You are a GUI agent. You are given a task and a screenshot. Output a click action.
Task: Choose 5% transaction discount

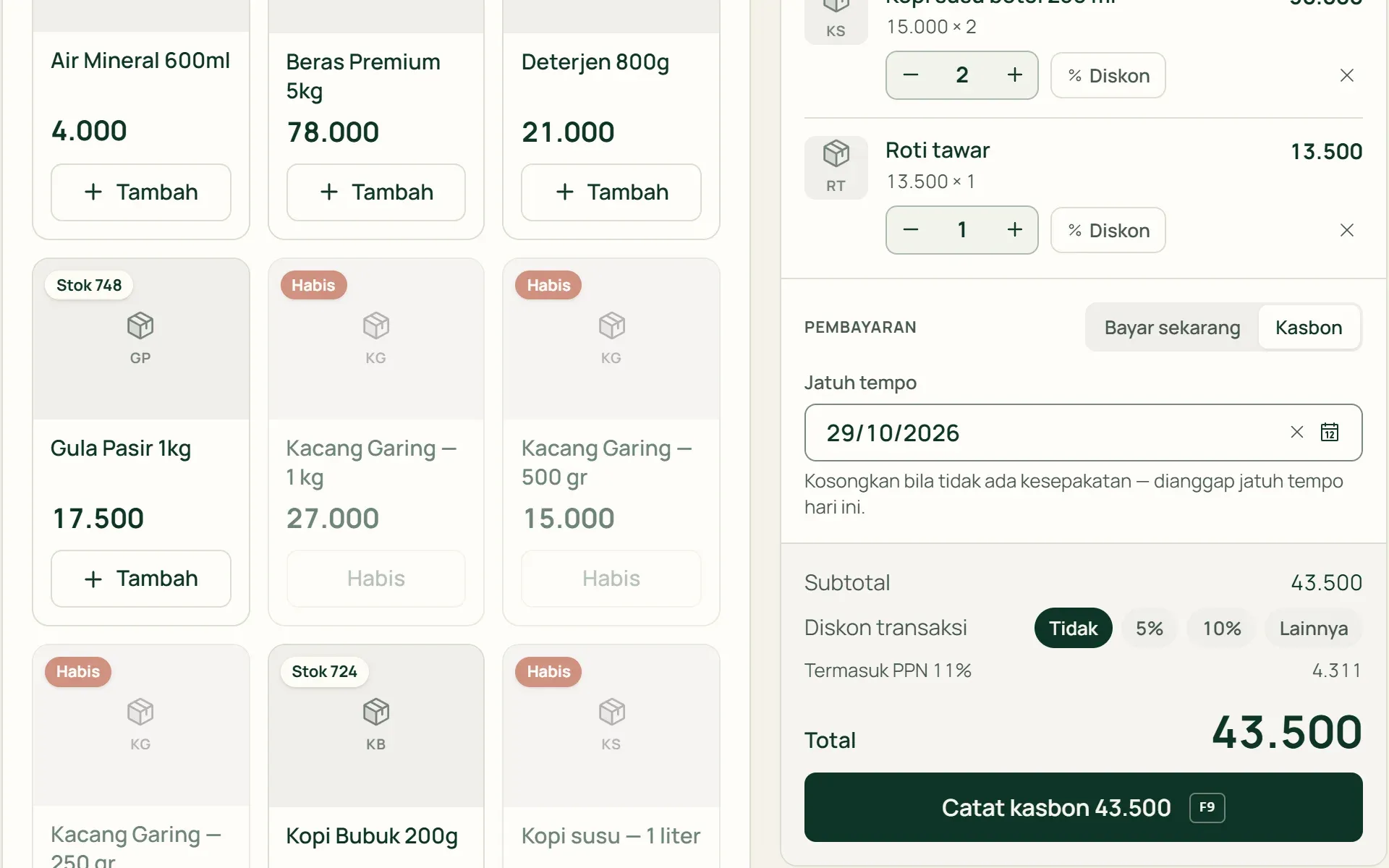tap(1149, 628)
